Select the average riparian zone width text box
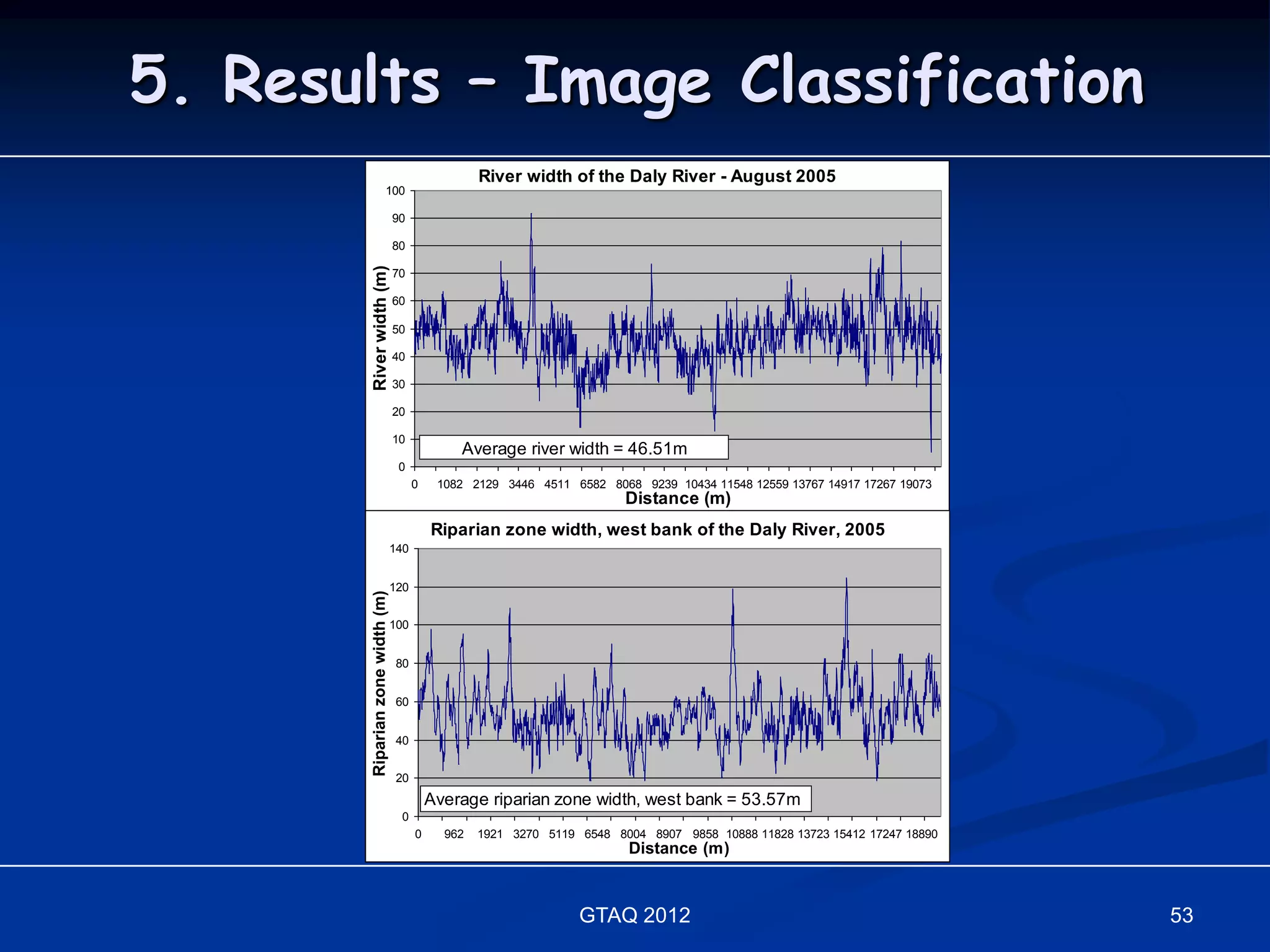1270x952 pixels. coord(615,799)
